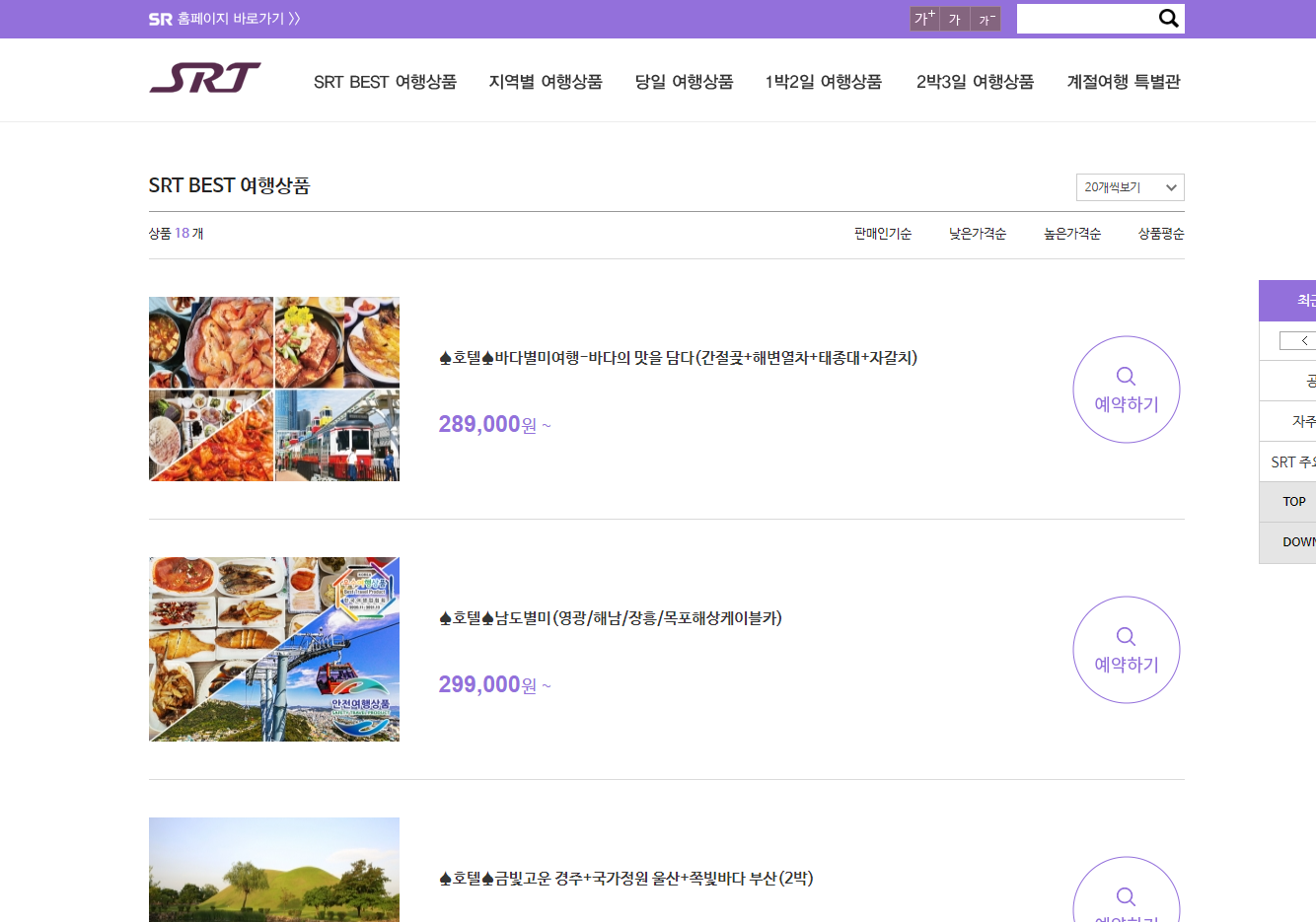Open SR 홈페이지 바로가기 link
Image resolution: width=1316 pixels, height=922 pixels.
pyautogui.click(x=224, y=19)
